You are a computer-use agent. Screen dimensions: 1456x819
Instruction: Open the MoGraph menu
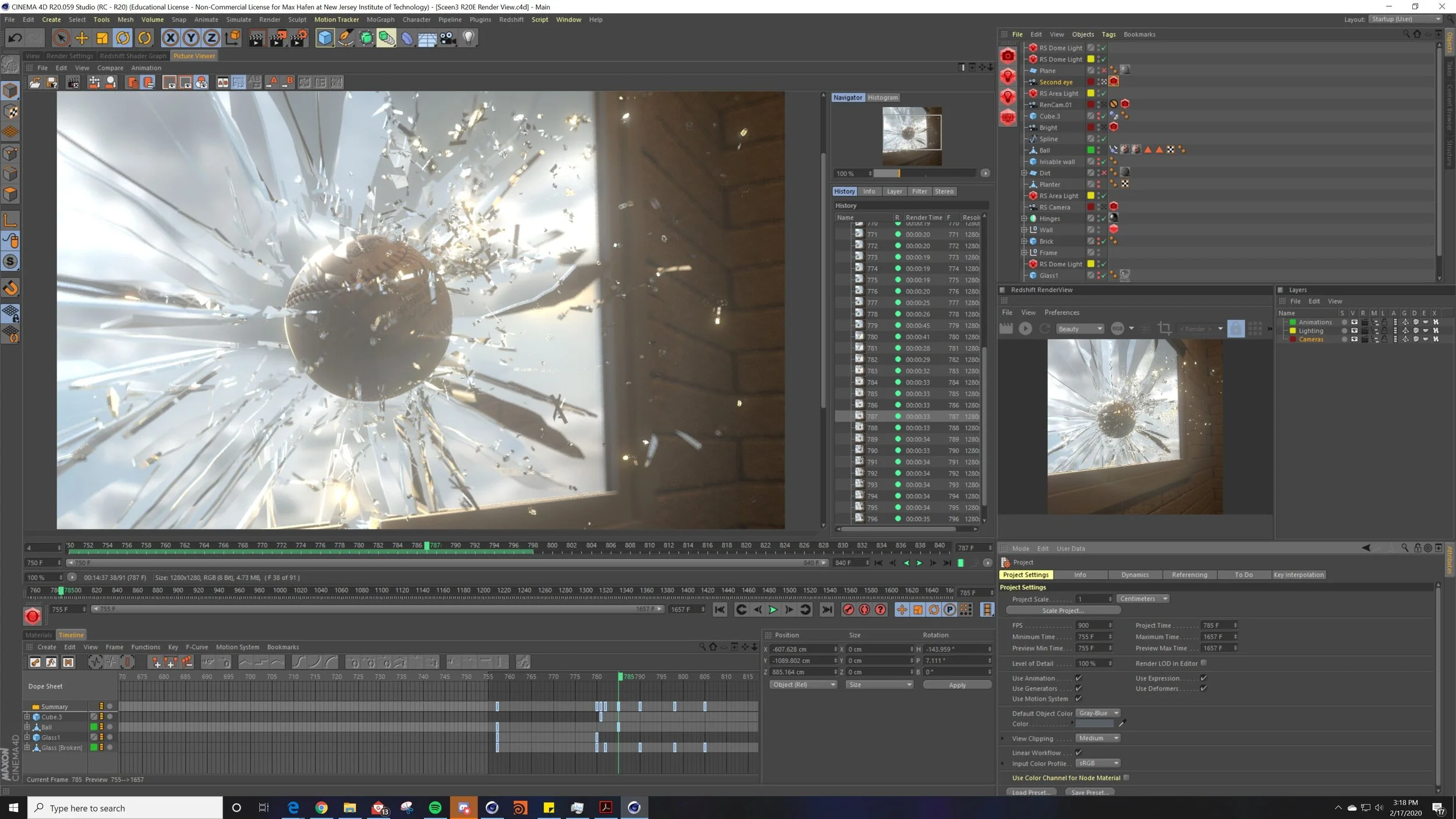[380, 19]
